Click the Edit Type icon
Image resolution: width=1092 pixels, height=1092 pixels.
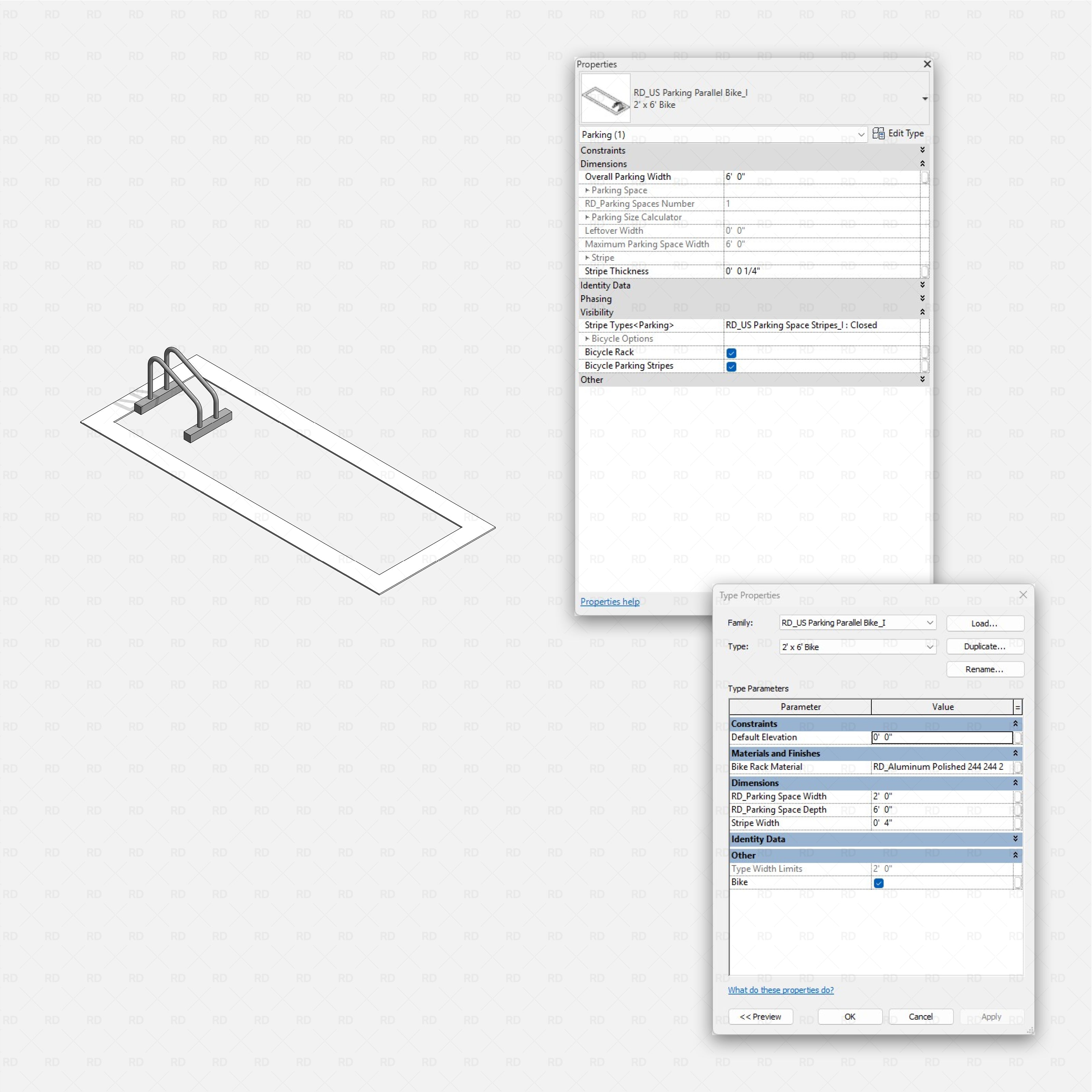click(878, 133)
